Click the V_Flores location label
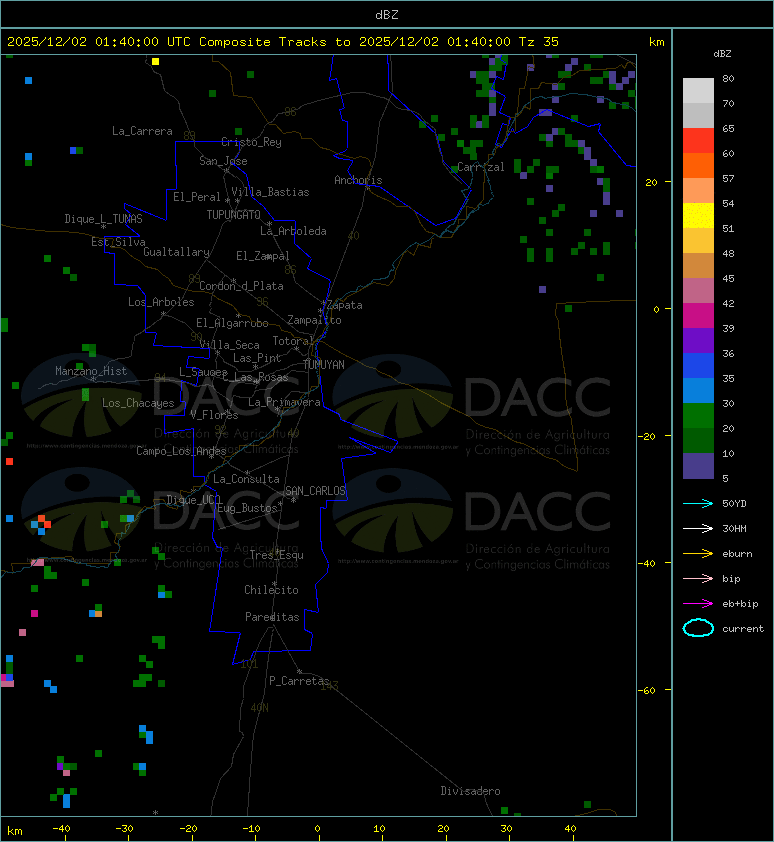This screenshot has width=774, height=842. point(214,415)
